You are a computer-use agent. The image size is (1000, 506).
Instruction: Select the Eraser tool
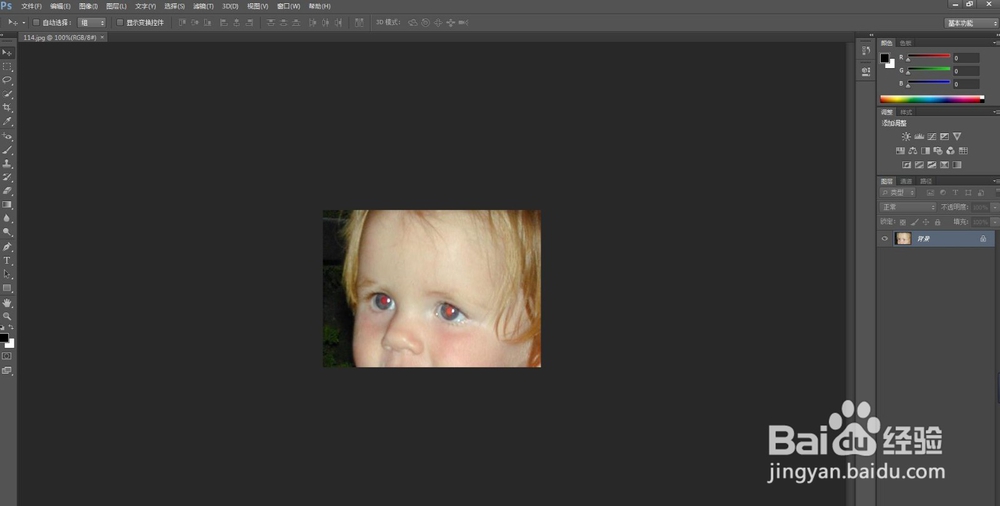coord(7,191)
